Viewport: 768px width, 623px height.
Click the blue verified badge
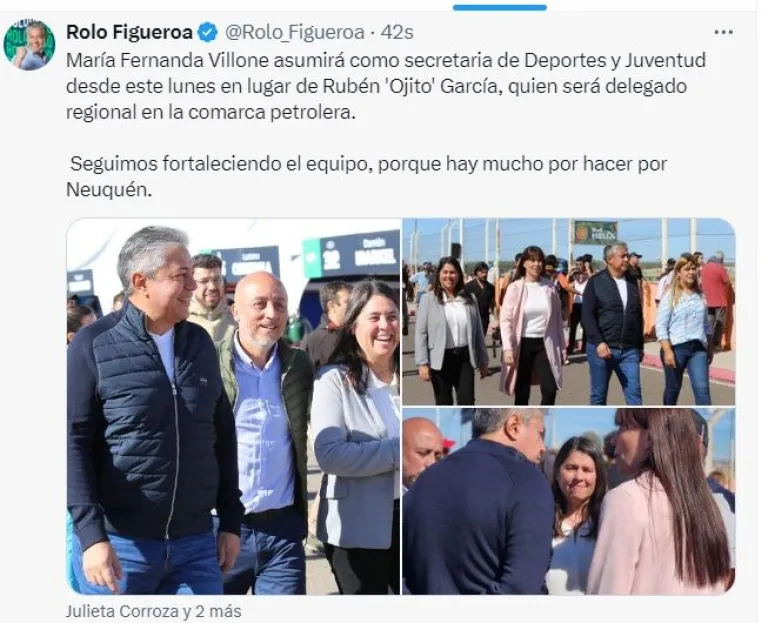(x=208, y=32)
